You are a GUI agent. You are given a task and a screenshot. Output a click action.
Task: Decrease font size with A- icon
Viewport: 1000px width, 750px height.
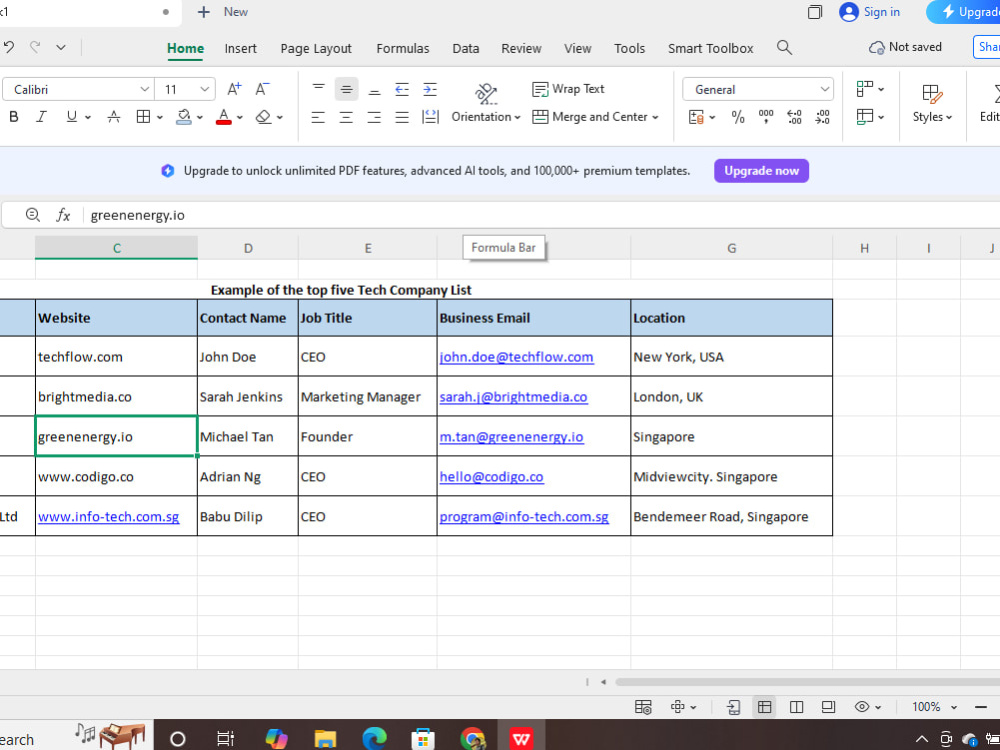click(262, 89)
